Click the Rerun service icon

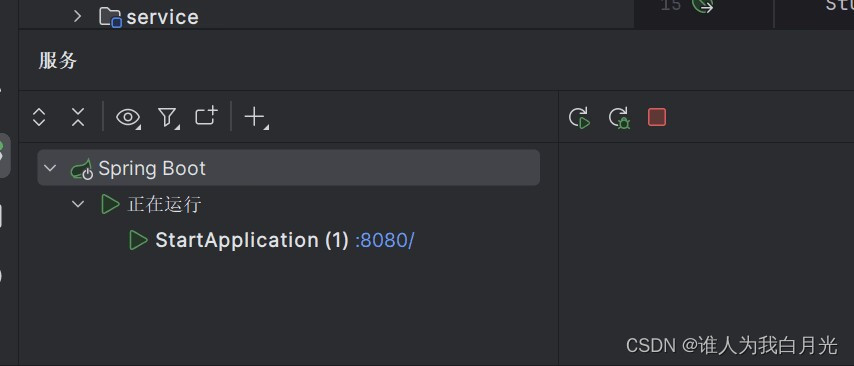[x=580, y=118]
